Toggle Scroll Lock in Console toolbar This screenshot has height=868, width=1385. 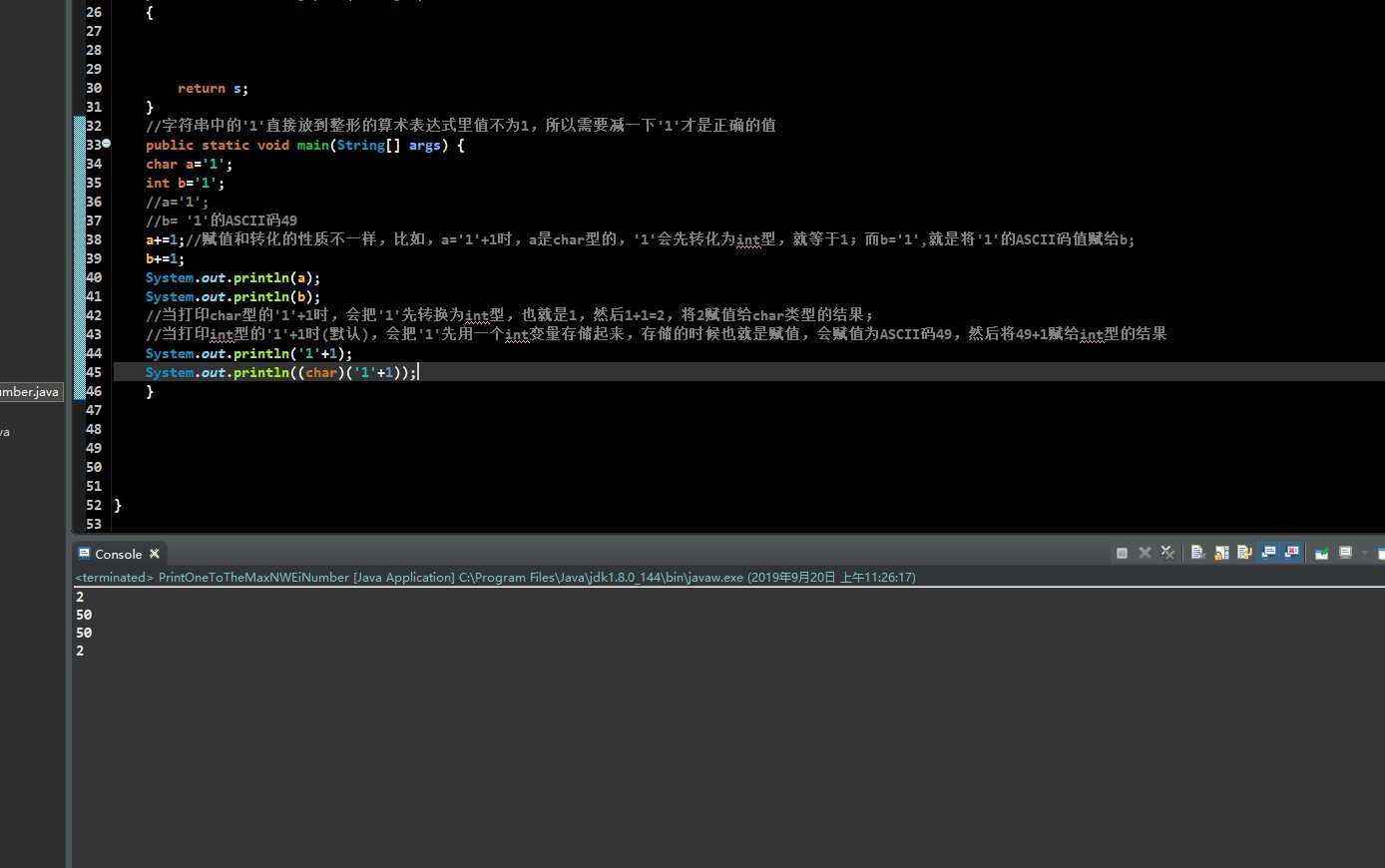[x=1221, y=553]
